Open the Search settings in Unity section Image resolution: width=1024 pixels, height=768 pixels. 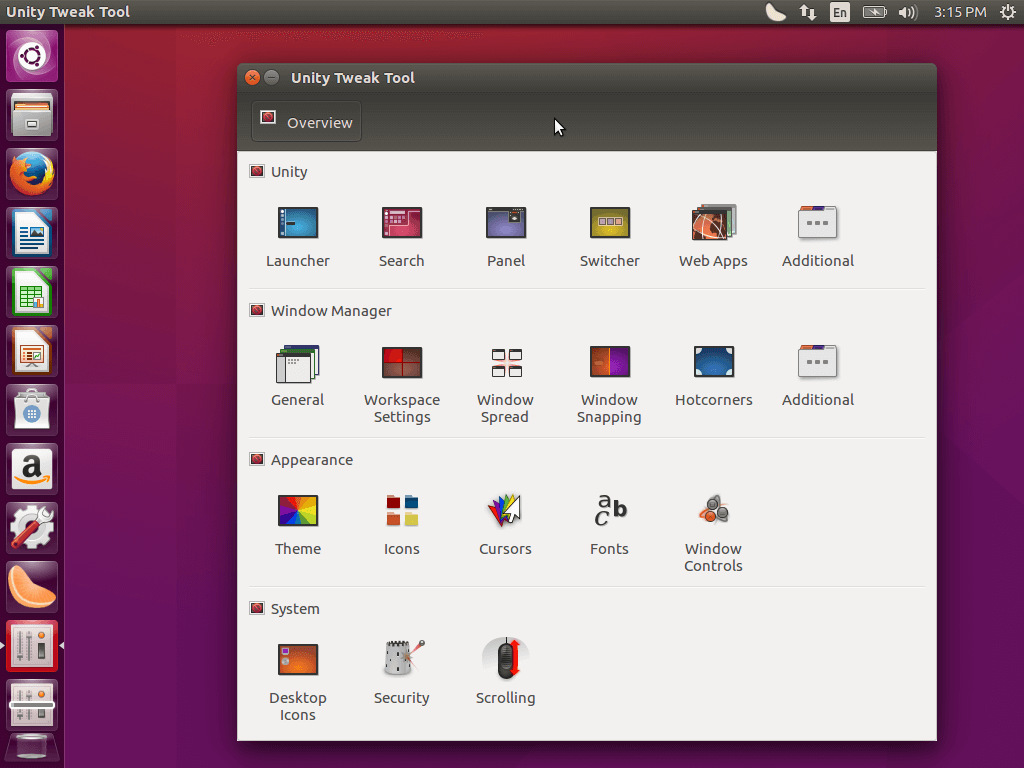[x=401, y=223]
